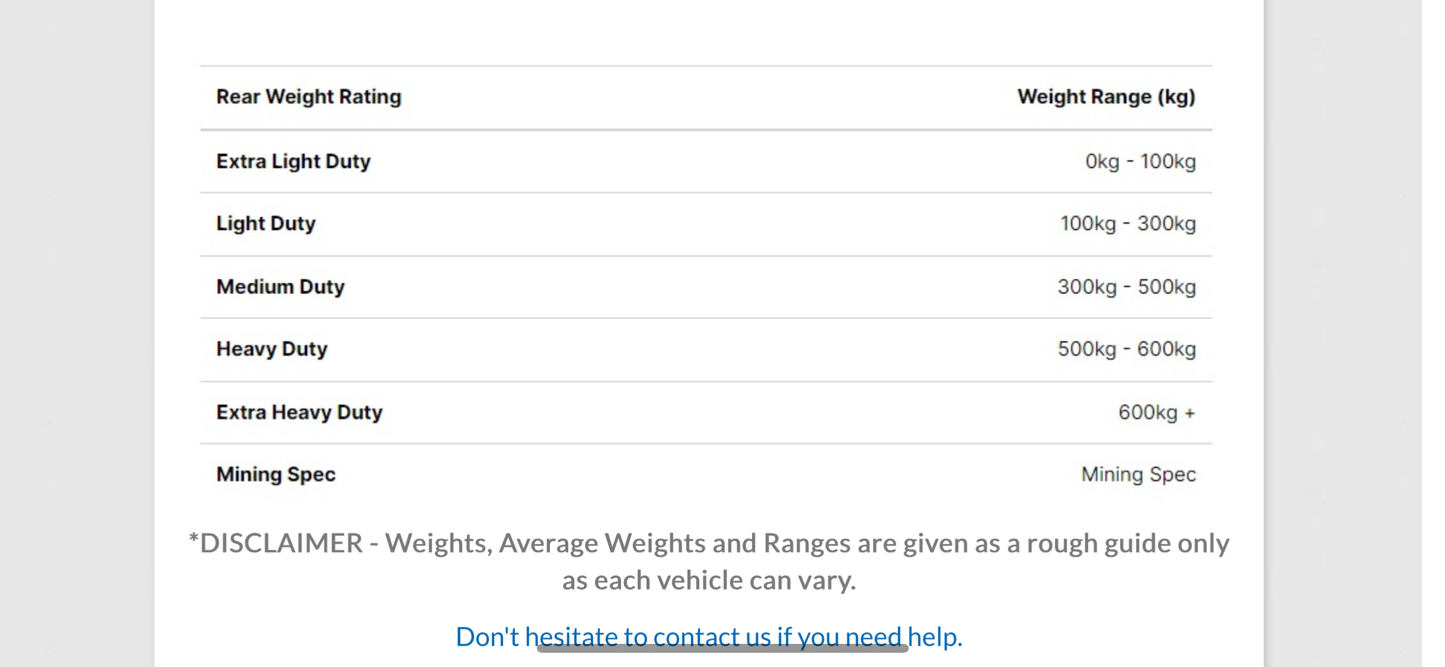Click the word '*DISCLAIMER' in the note
Viewport: 1445px width, 667px height.
pyautogui.click(x=276, y=543)
